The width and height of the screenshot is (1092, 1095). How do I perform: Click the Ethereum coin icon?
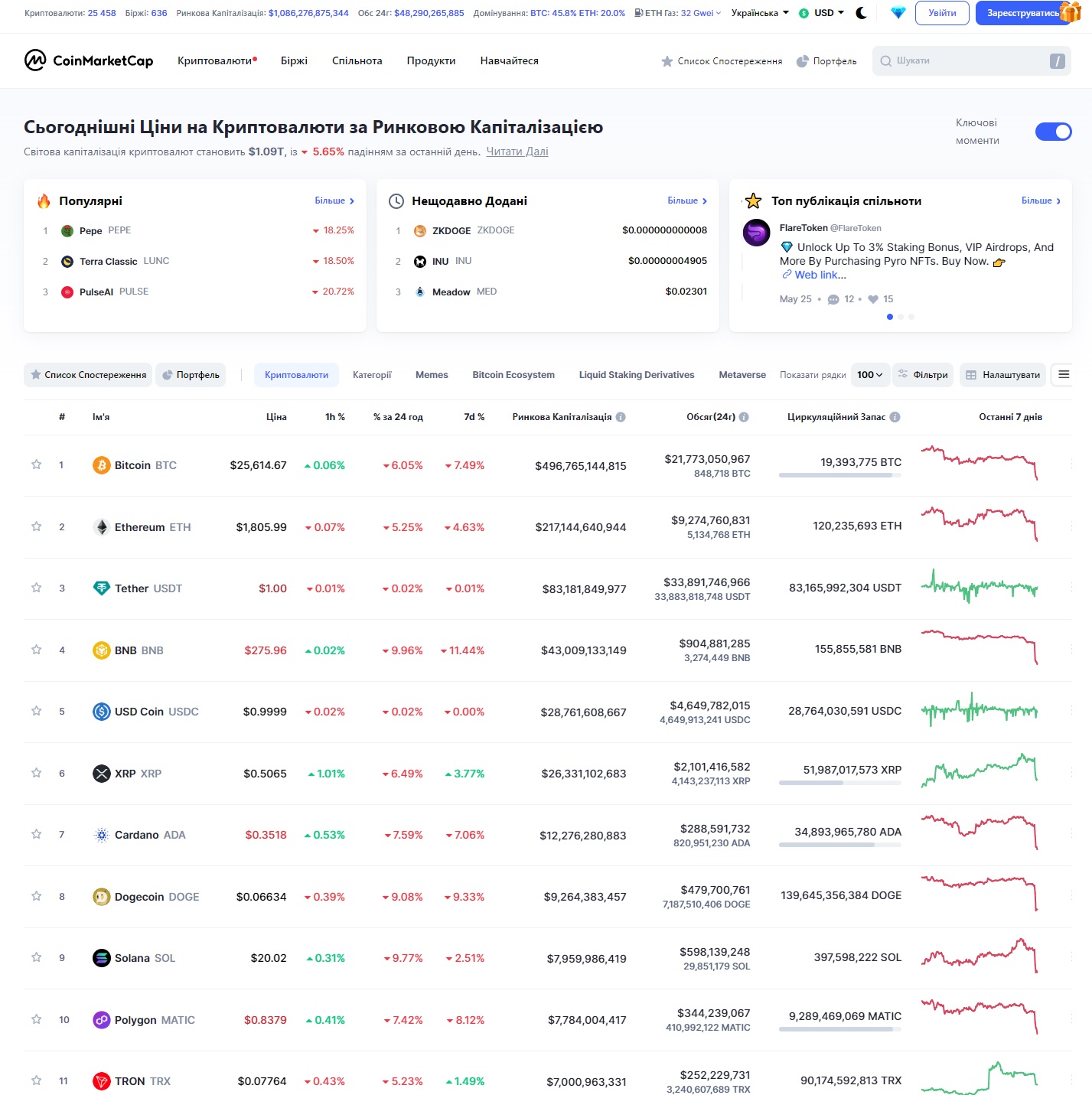point(102,527)
